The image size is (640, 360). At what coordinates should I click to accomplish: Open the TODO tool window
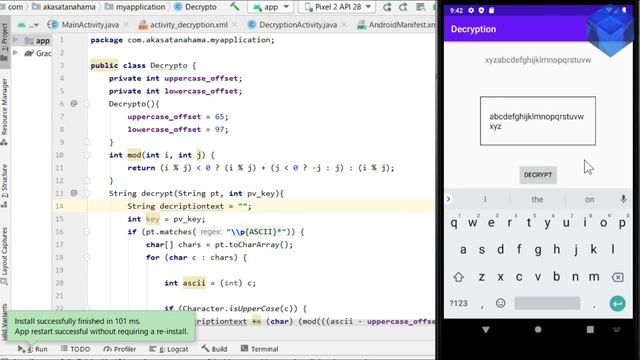(76, 349)
